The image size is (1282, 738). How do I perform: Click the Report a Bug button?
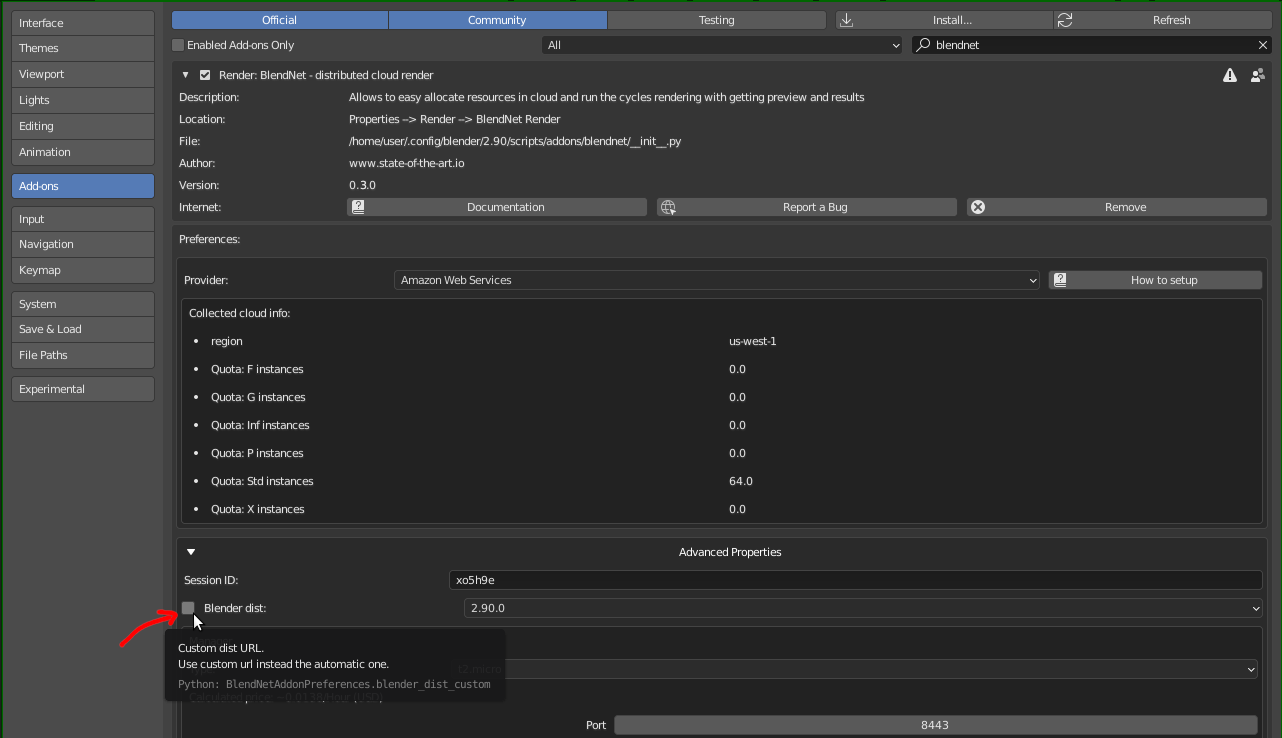click(807, 207)
